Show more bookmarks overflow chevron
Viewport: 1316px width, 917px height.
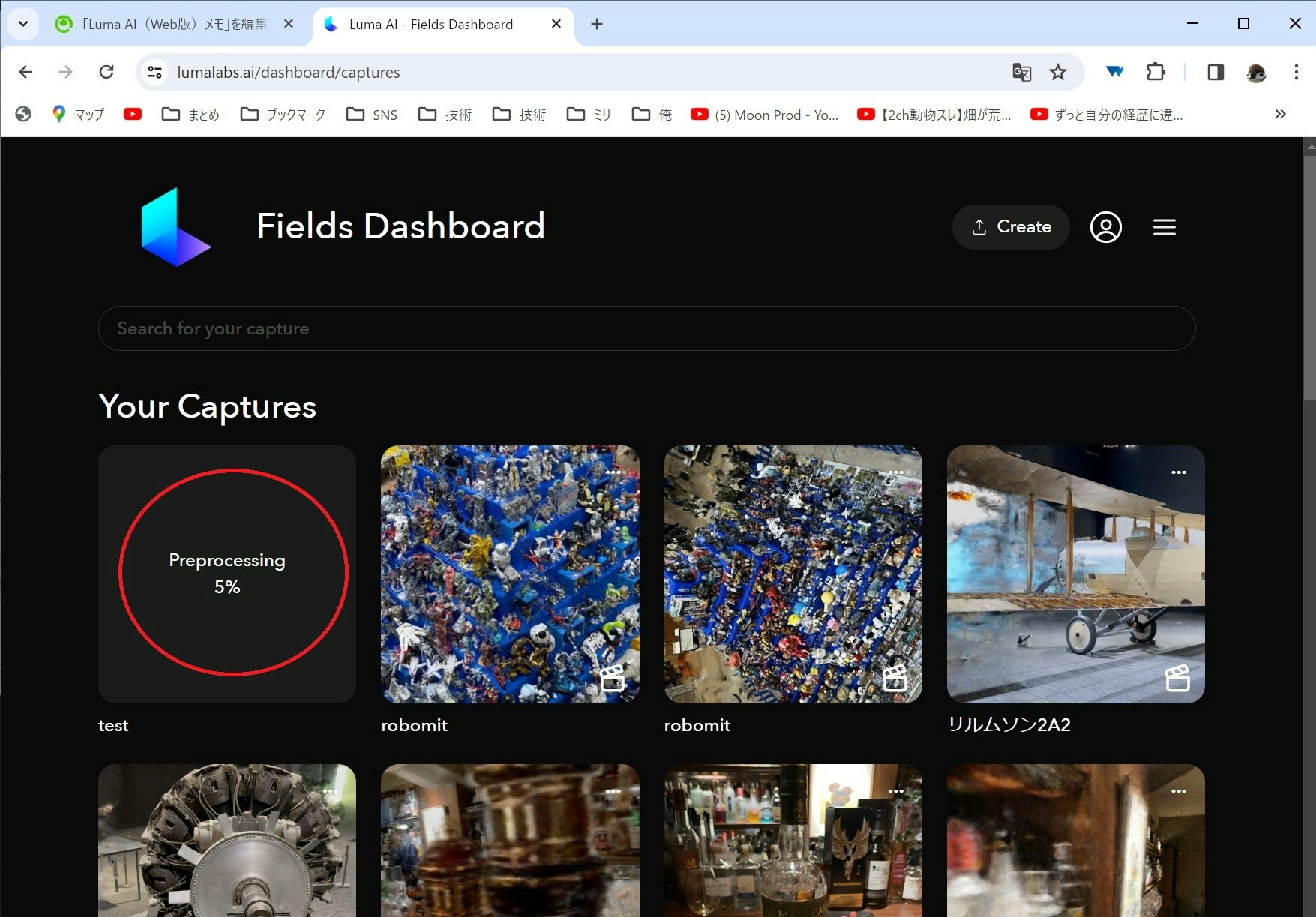1280,114
